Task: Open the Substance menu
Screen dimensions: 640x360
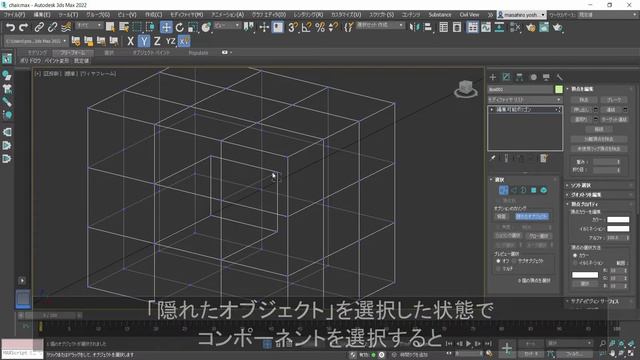Action: (x=440, y=15)
